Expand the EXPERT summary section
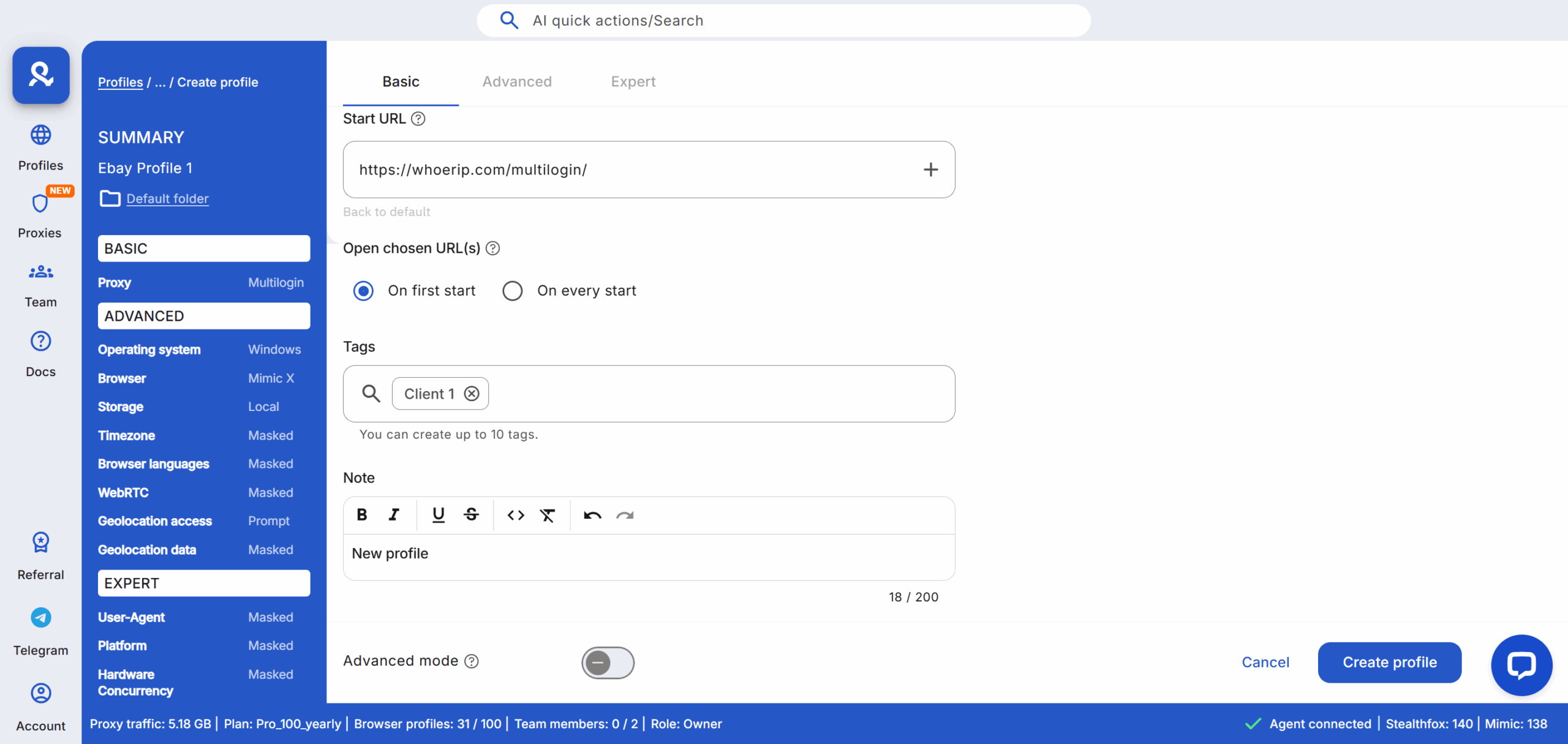The height and width of the screenshot is (744, 1568). (x=204, y=583)
